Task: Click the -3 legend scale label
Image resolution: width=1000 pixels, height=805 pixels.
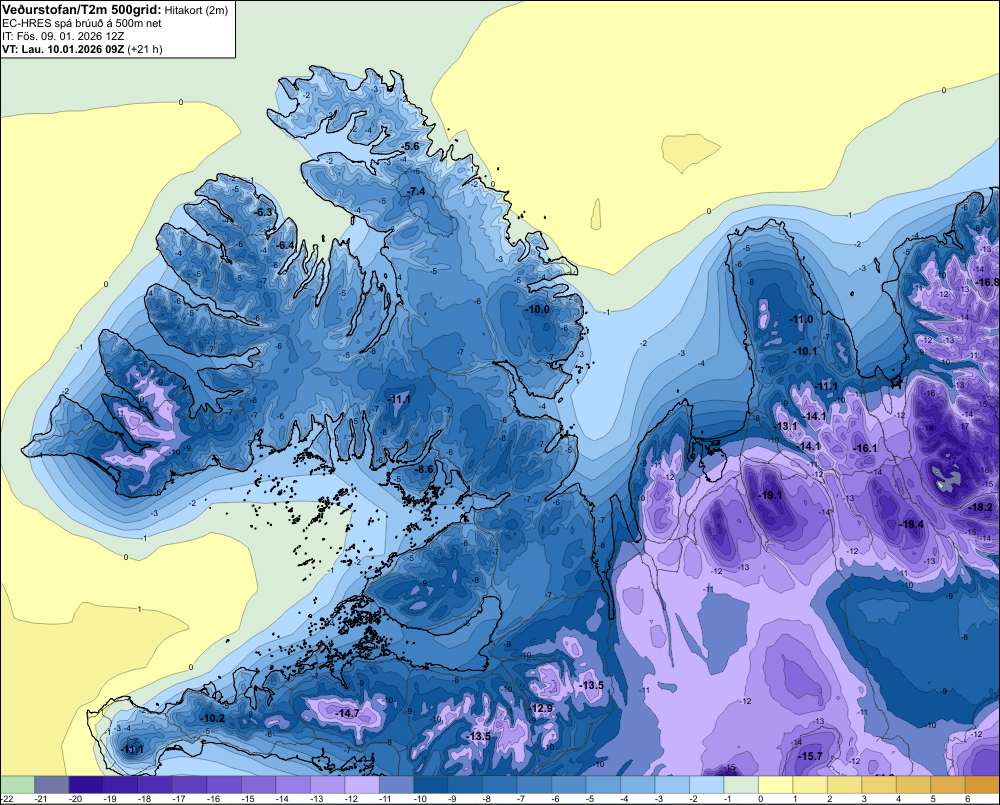Action: (x=658, y=799)
